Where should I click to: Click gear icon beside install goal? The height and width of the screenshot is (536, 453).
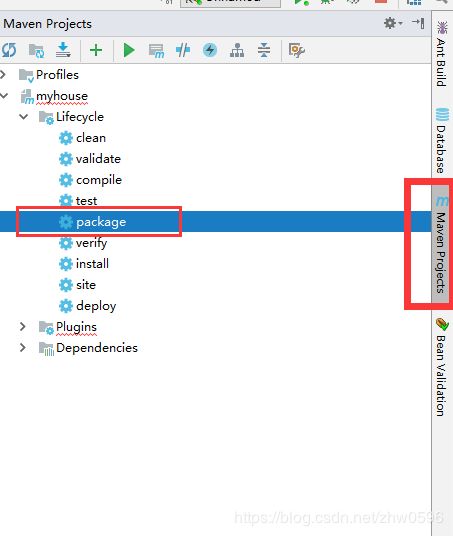pyautogui.click(x=66, y=264)
